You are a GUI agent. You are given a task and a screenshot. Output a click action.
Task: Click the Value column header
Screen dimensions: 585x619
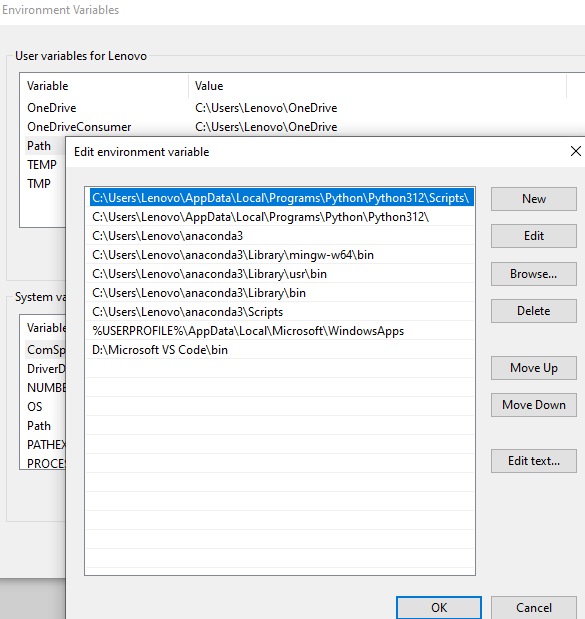tap(377, 86)
